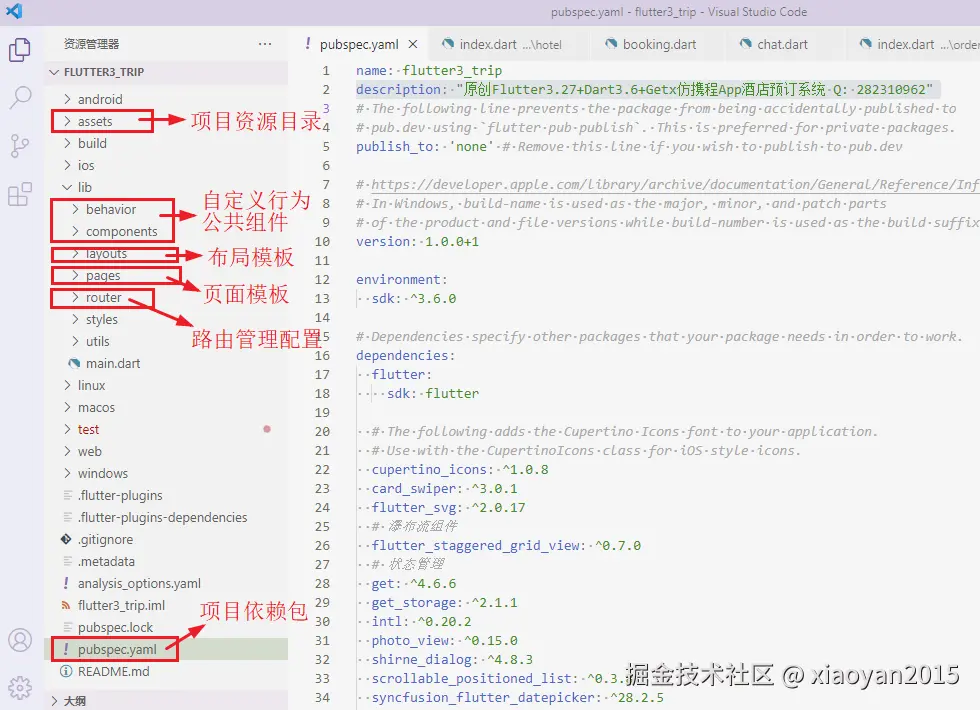The height and width of the screenshot is (710, 980).
Task: Open the .metadata file
Action: pos(106,561)
